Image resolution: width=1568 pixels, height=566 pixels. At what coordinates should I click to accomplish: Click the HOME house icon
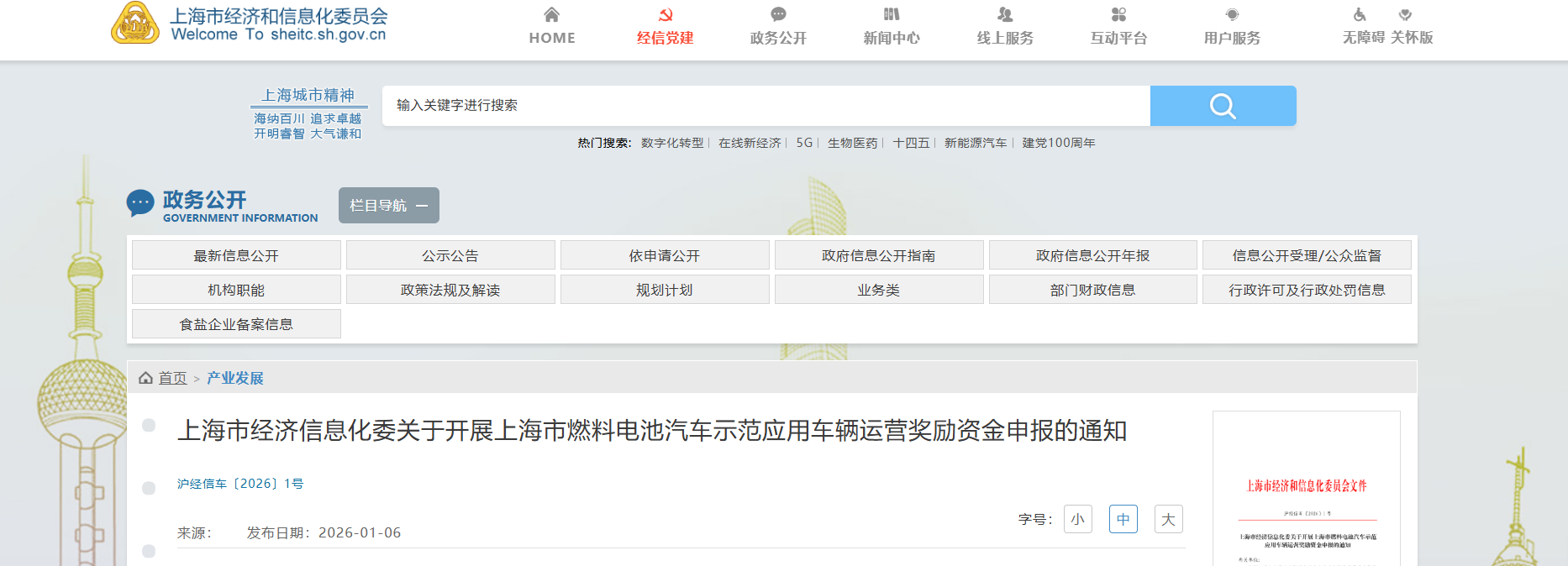pos(551,14)
